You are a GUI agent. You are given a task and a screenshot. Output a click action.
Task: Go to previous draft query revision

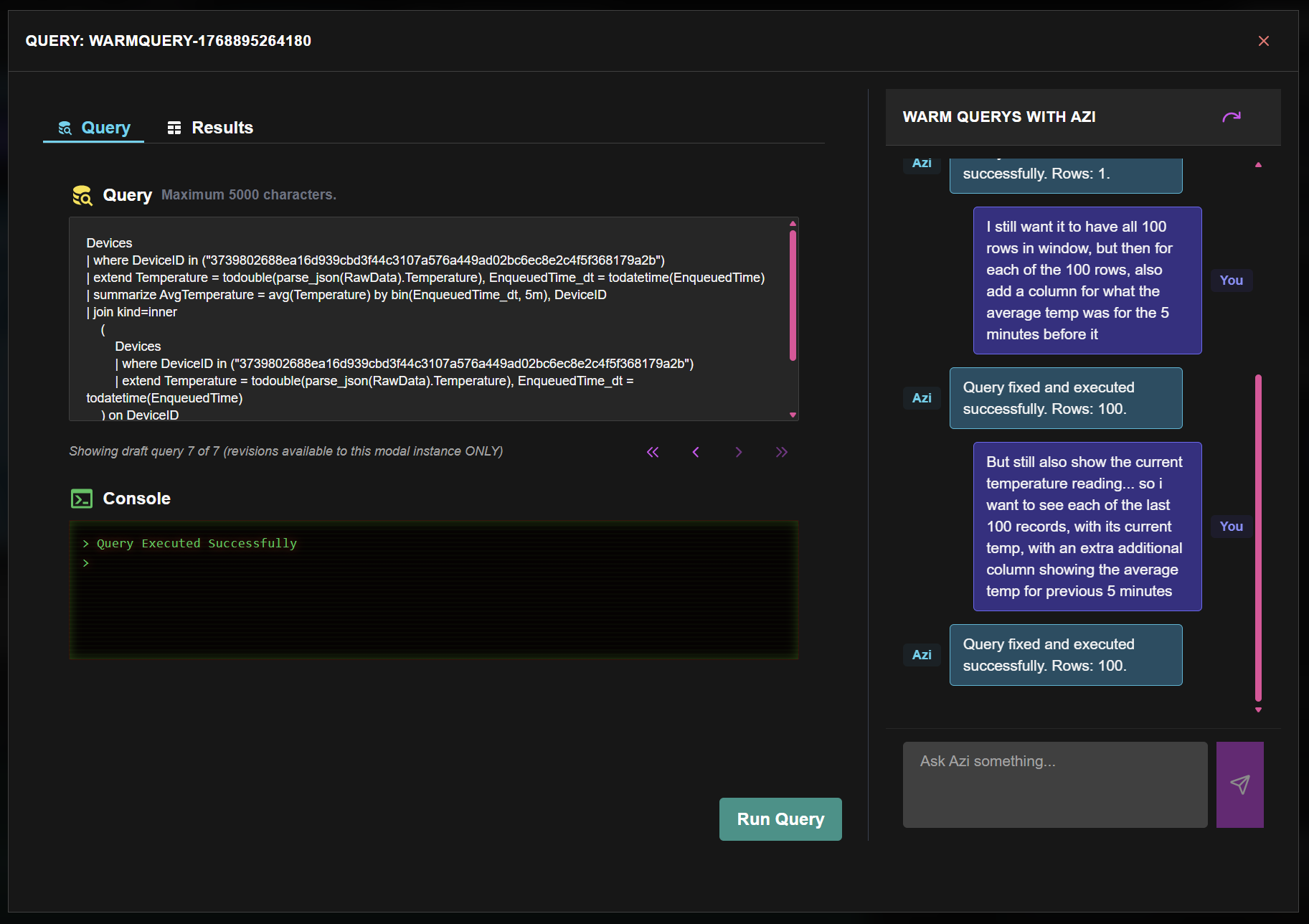(696, 452)
